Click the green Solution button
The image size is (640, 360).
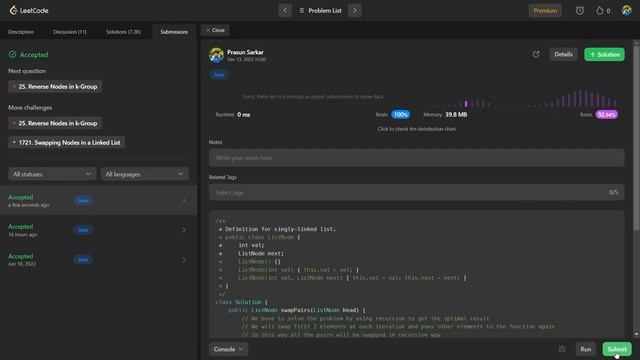point(604,54)
